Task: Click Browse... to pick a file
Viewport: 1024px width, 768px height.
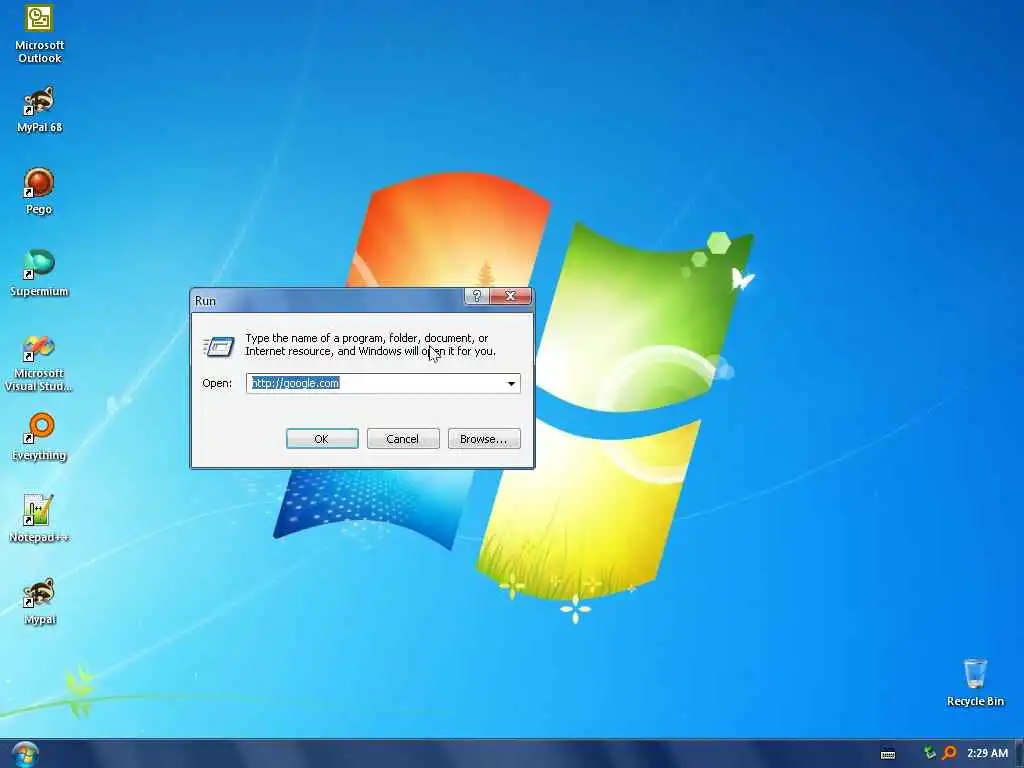Action: click(x=484, y=439)
